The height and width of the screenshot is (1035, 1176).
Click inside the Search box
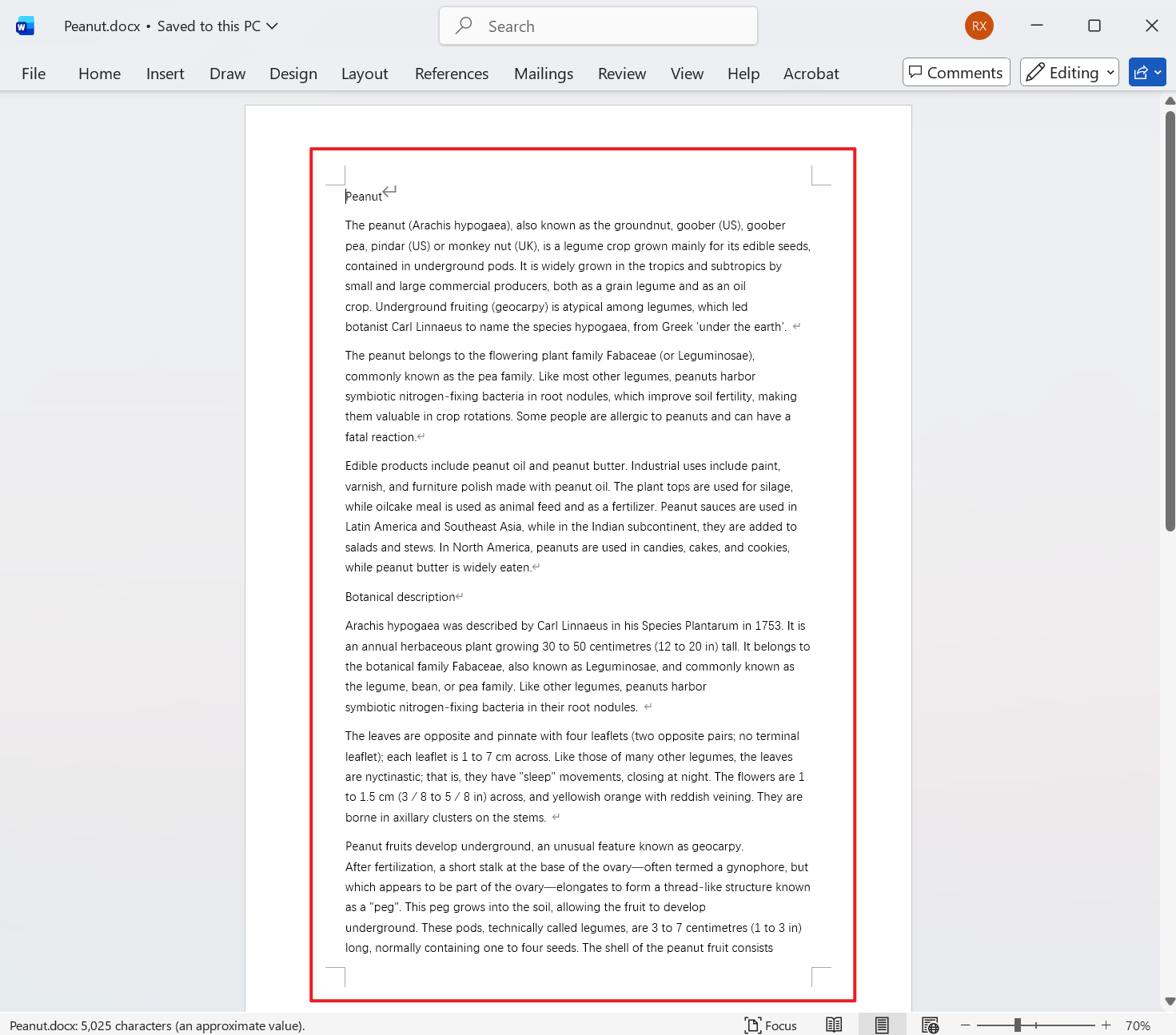pos(597,26)
